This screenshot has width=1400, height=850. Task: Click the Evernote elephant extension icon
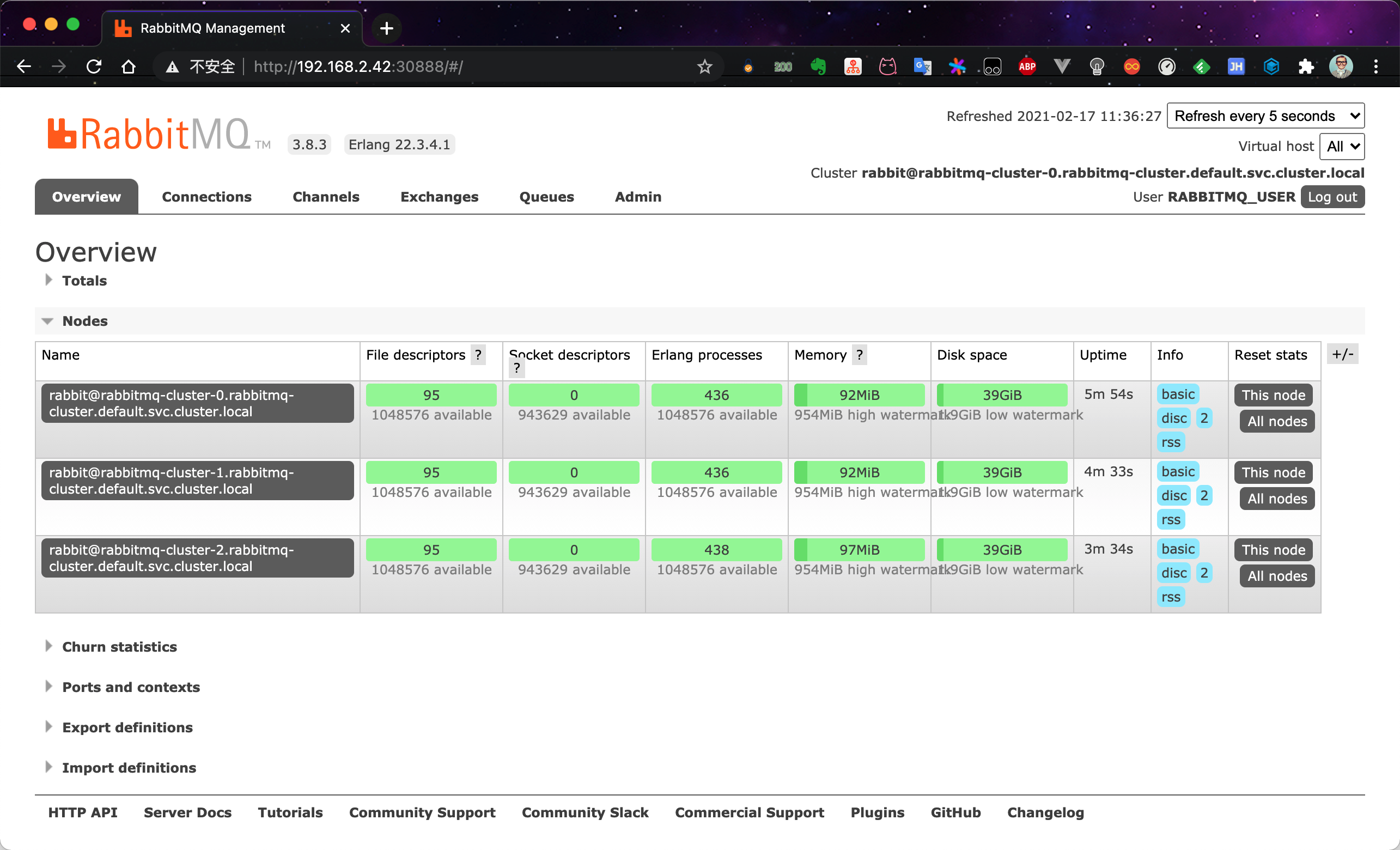(818, 67)
